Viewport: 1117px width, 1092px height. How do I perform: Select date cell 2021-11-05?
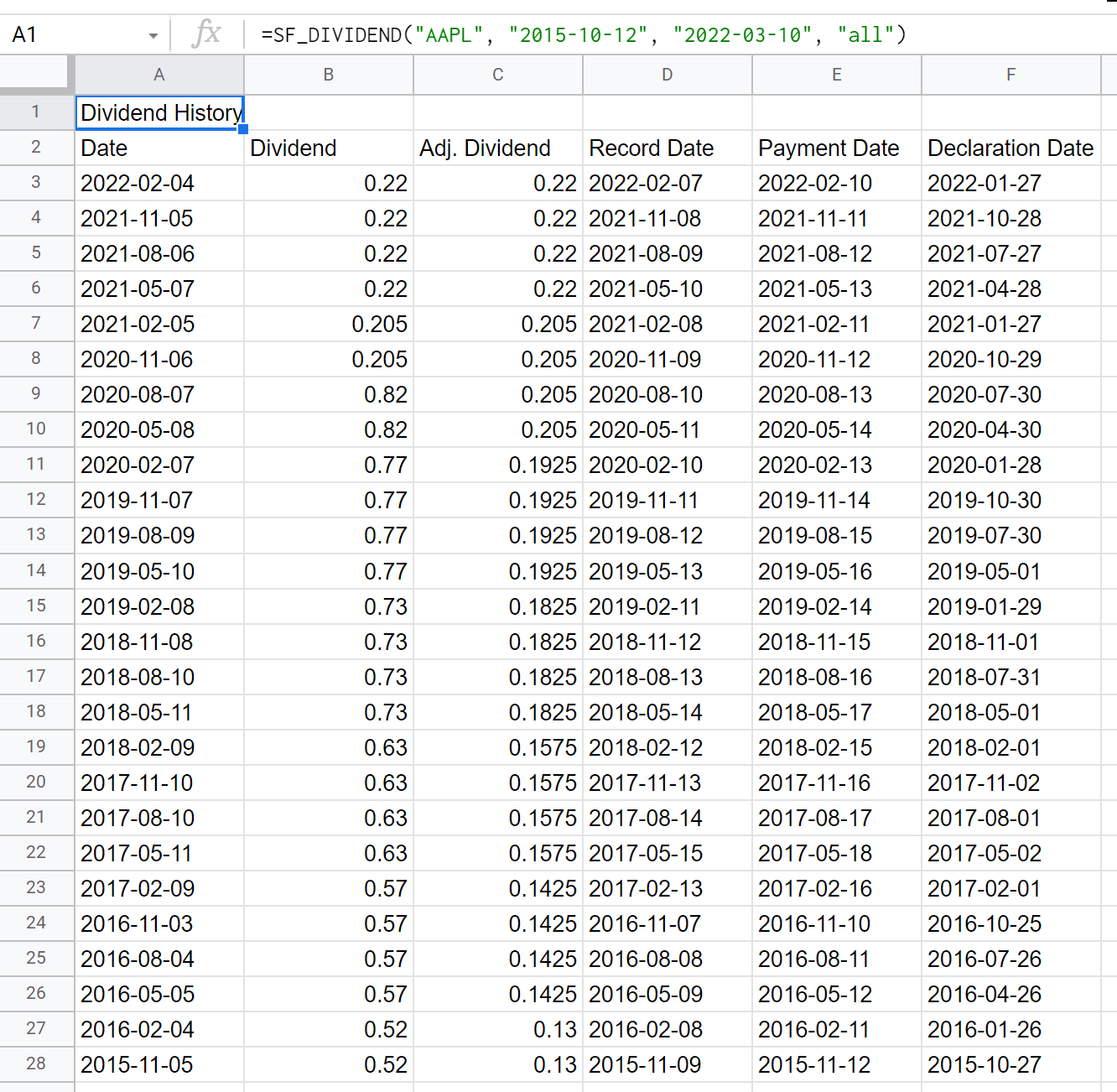[x=159, y=218]
